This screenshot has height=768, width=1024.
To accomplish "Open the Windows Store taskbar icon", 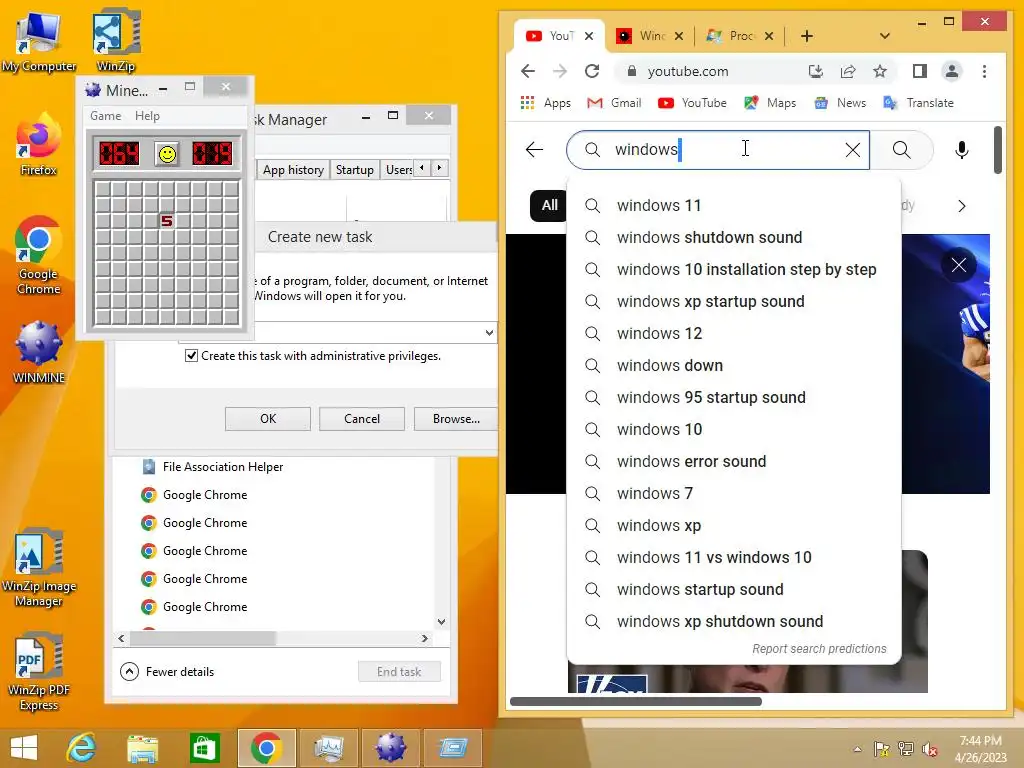I will click(204, 748).
